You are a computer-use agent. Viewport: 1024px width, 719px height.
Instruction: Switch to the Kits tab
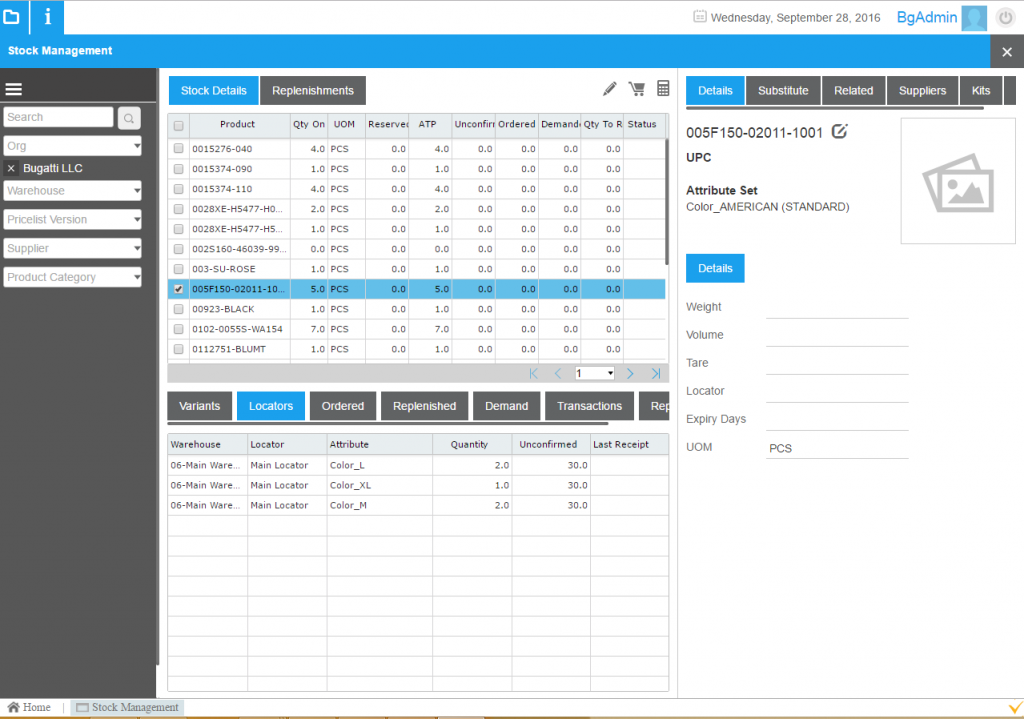[981, 91]
